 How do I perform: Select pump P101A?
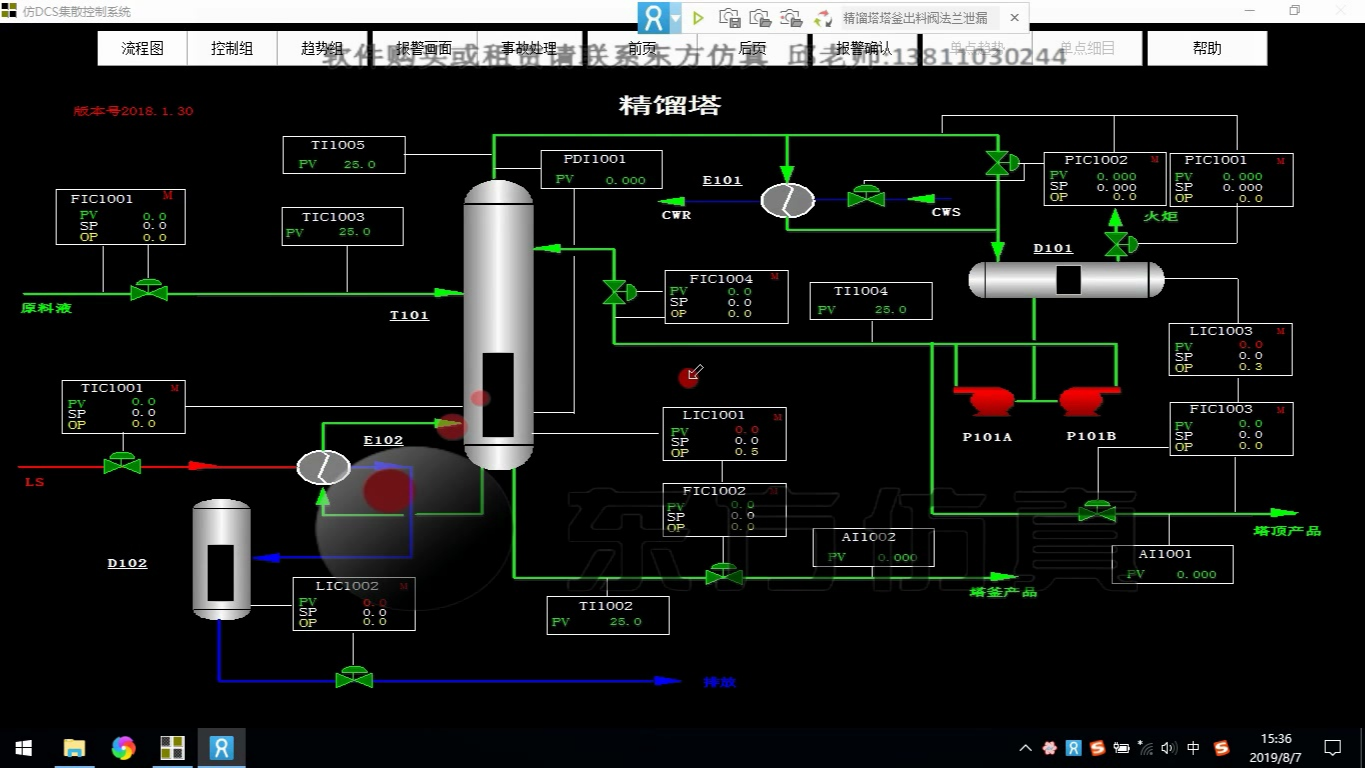(x=987, y=400)
